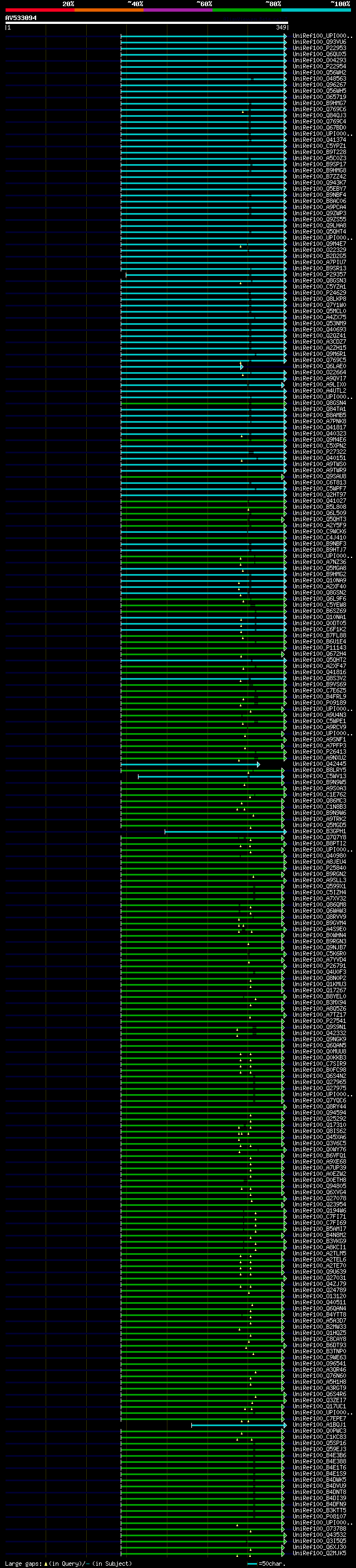The image size is (356, 1568).
Task: Open hit UniRef100_P22953
Action: point(319,48)
